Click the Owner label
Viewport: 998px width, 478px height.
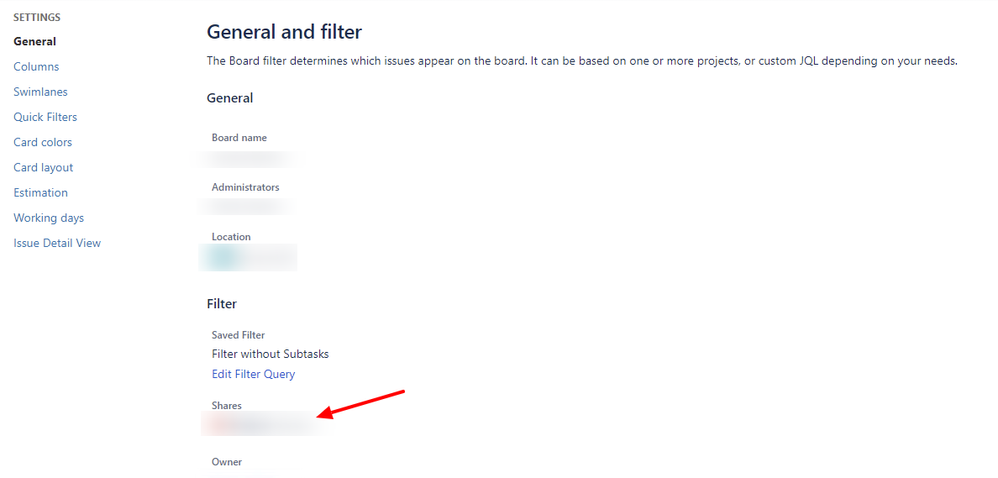coord(227,462)
